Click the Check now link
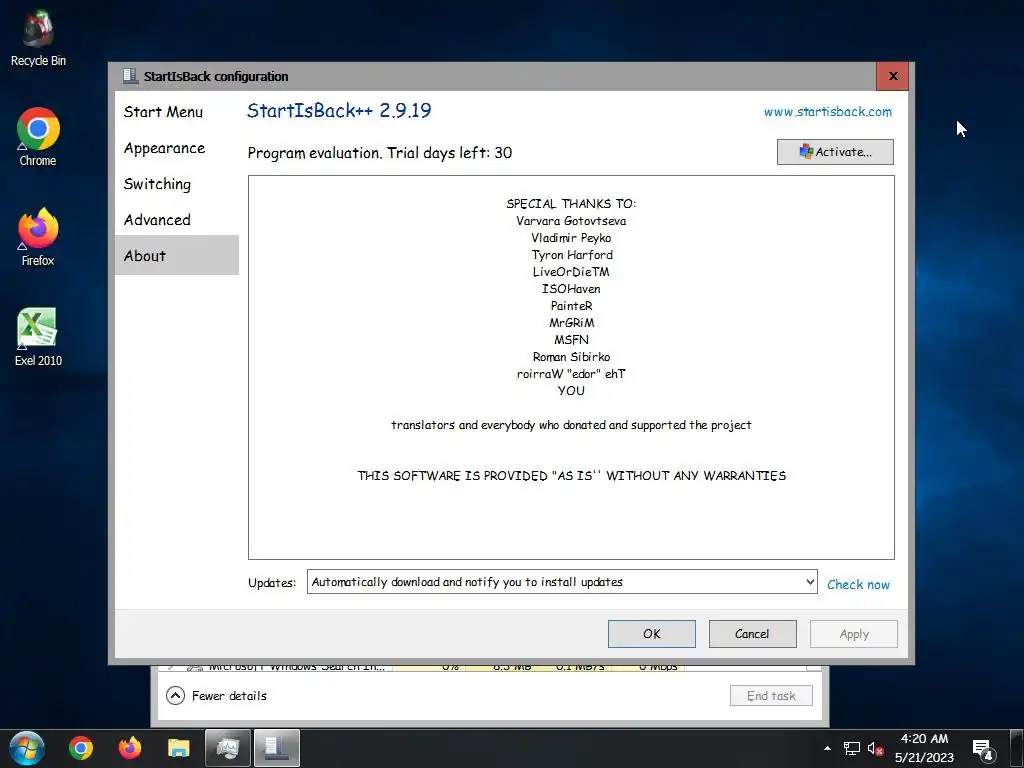 (x=858, y=584)
